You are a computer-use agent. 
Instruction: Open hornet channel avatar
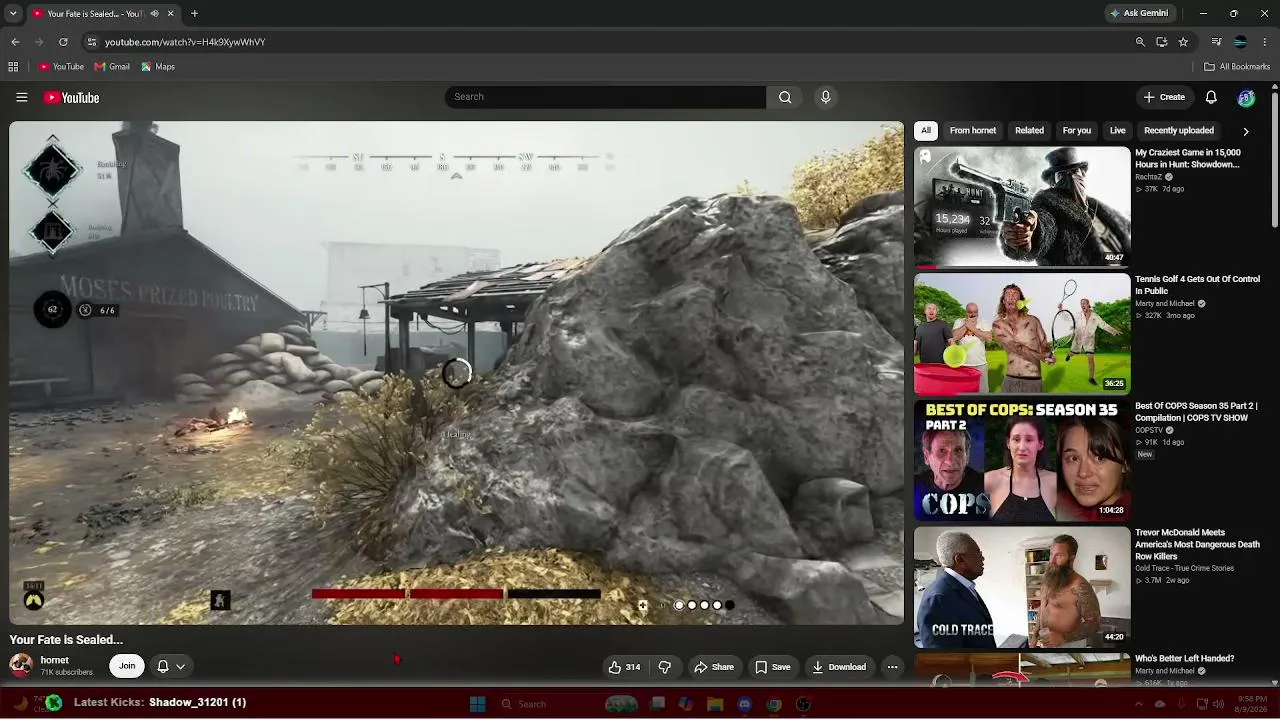21,665
